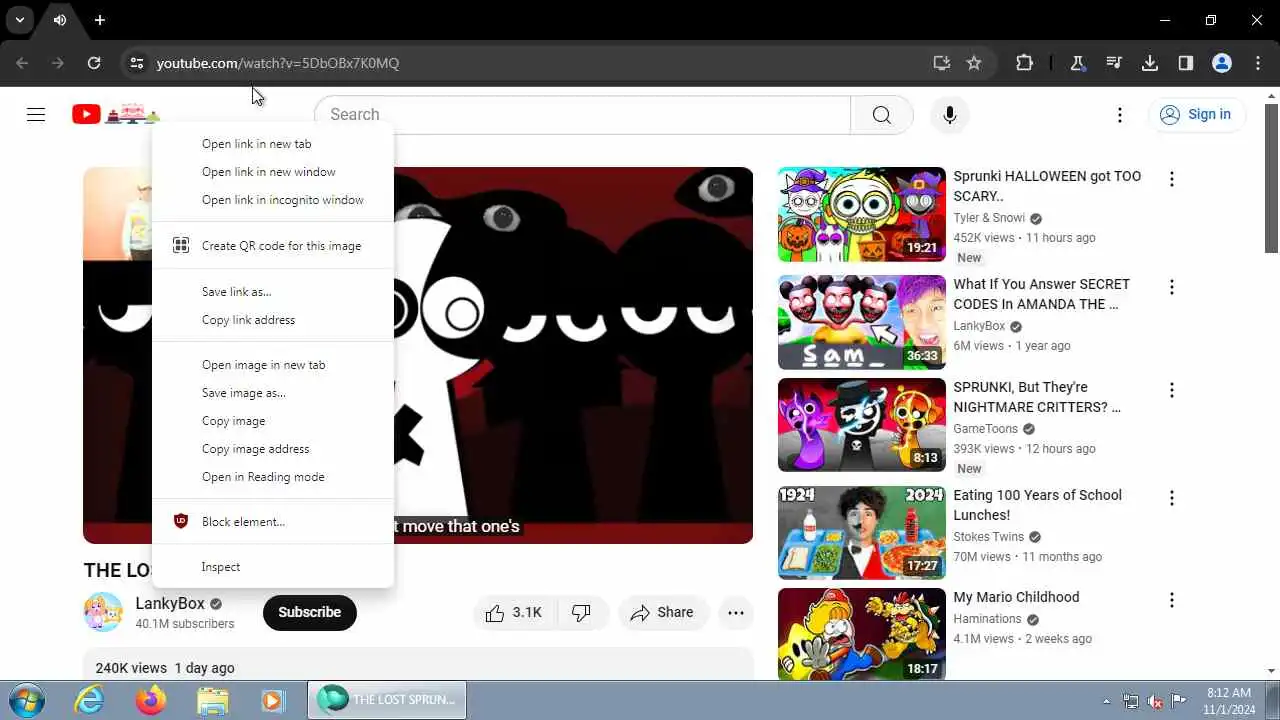Screen dimensions: 1280x720
Task: Open a new browser tab
Action: click(100, 20)
